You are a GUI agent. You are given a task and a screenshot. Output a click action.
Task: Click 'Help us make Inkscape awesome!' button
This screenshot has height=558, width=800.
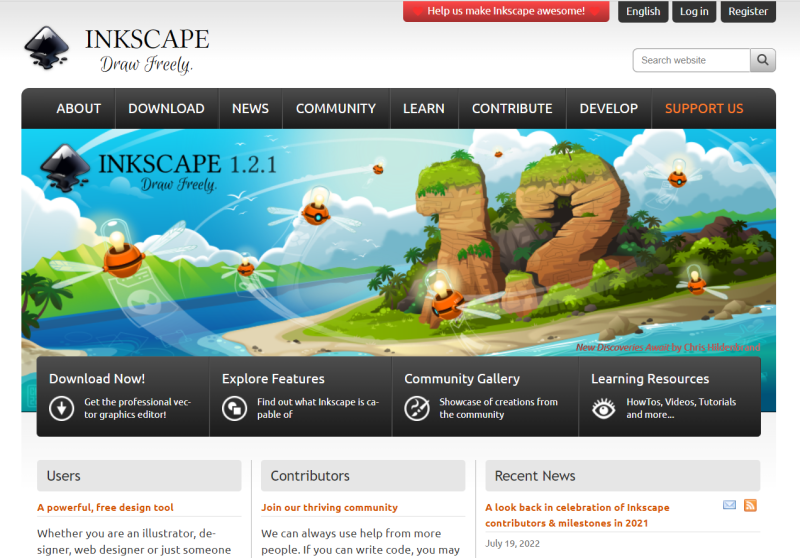point(506,11)
